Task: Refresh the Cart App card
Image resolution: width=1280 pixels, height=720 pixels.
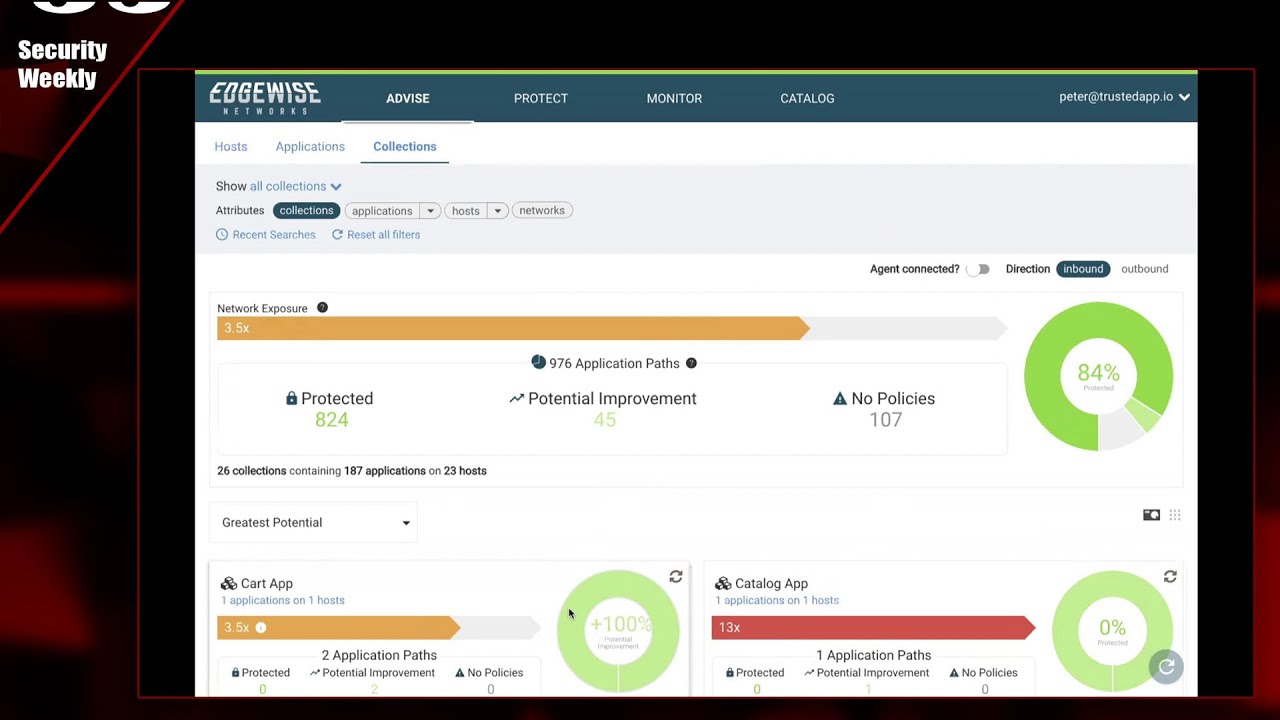Action: click(x=676, y=577)
